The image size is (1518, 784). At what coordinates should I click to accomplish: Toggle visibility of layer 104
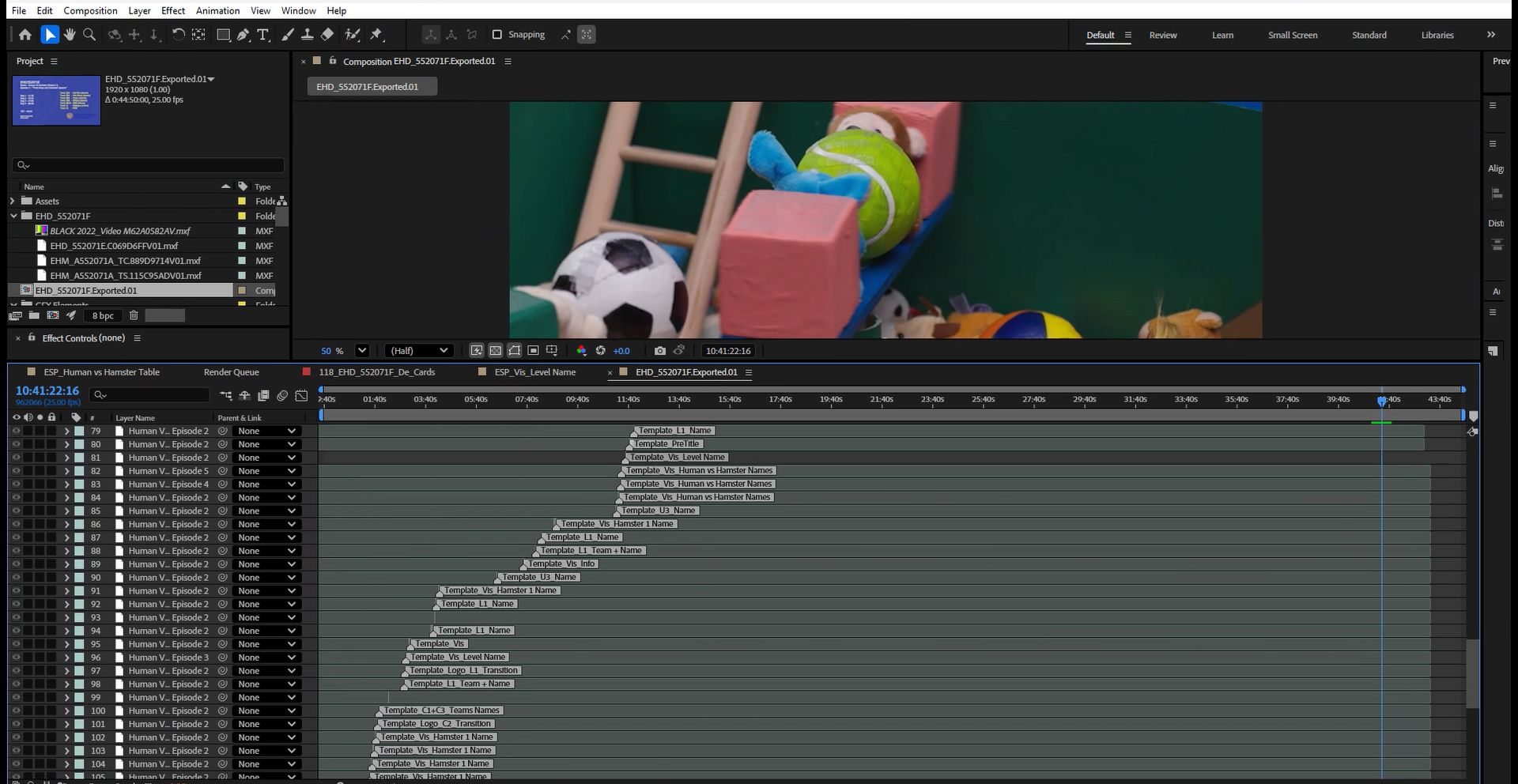point(16,764)
